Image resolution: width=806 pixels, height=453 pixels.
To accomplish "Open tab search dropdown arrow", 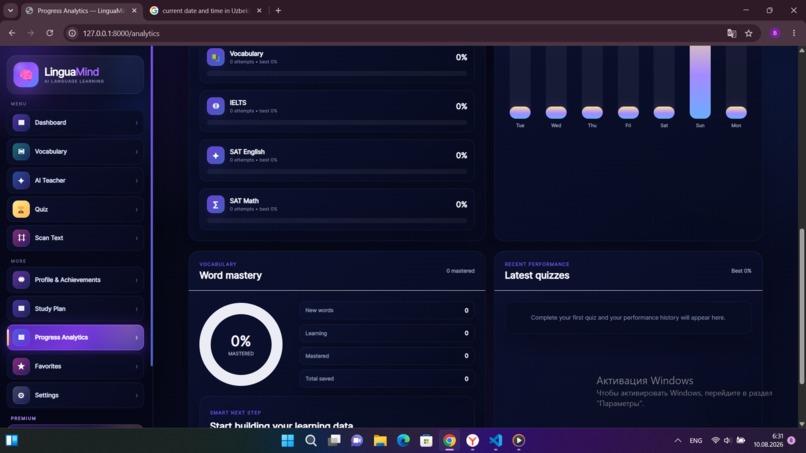I will (x=10, y=10).
